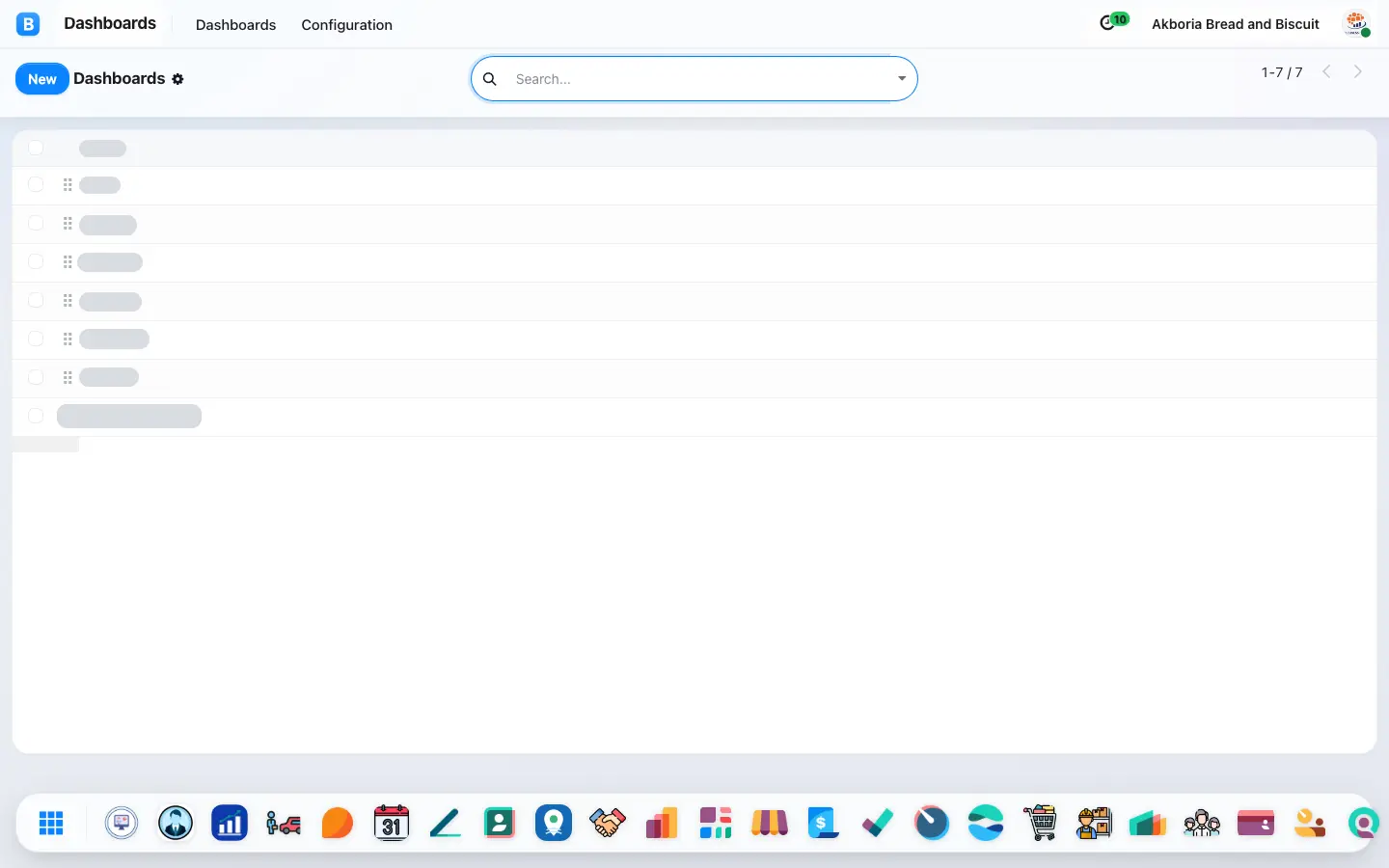
Task: Open the teal checkmark To-do app
Action: (878, 823)
